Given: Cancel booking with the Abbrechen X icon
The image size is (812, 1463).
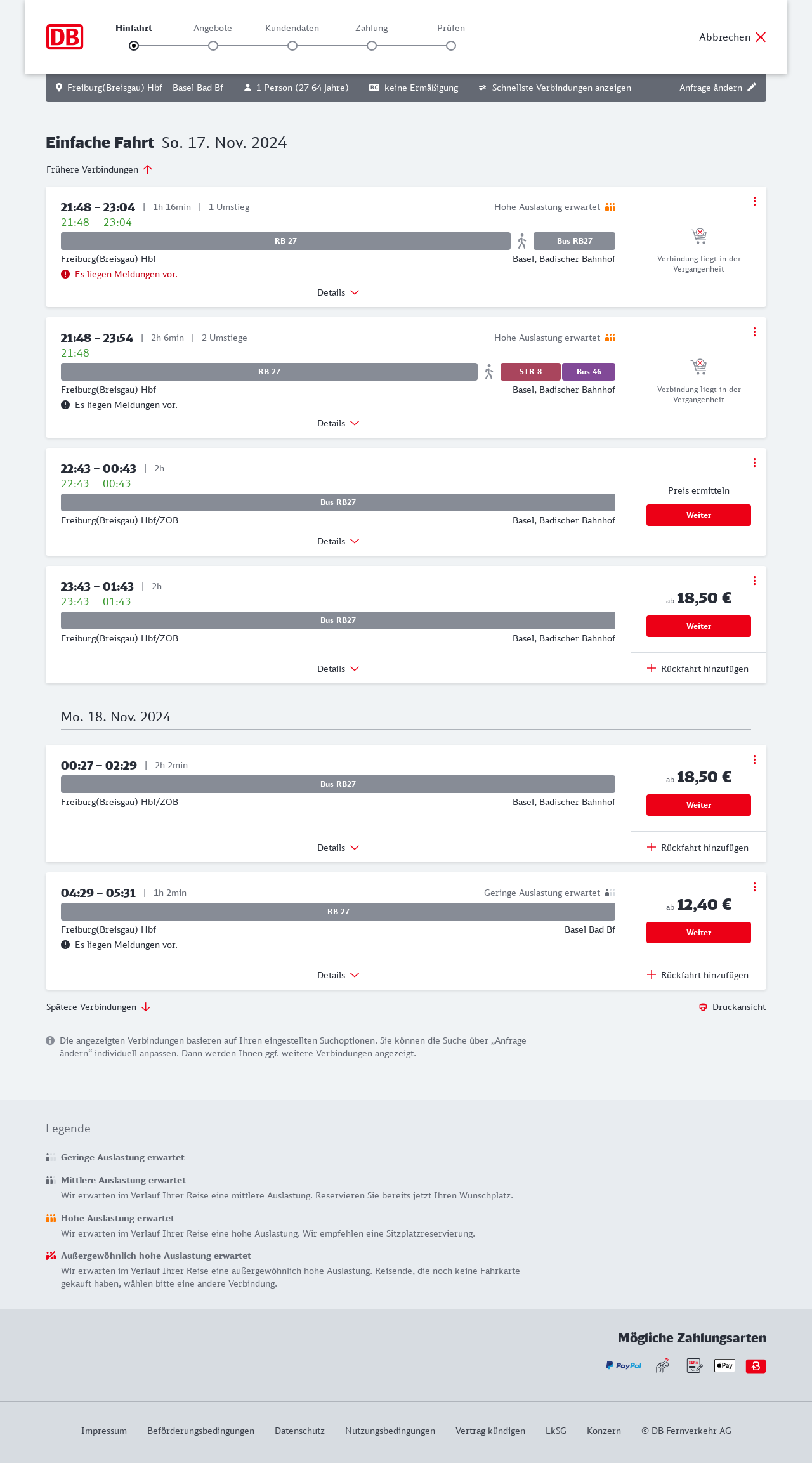Looking at the screenshot, I should click(x=761, y=37).
